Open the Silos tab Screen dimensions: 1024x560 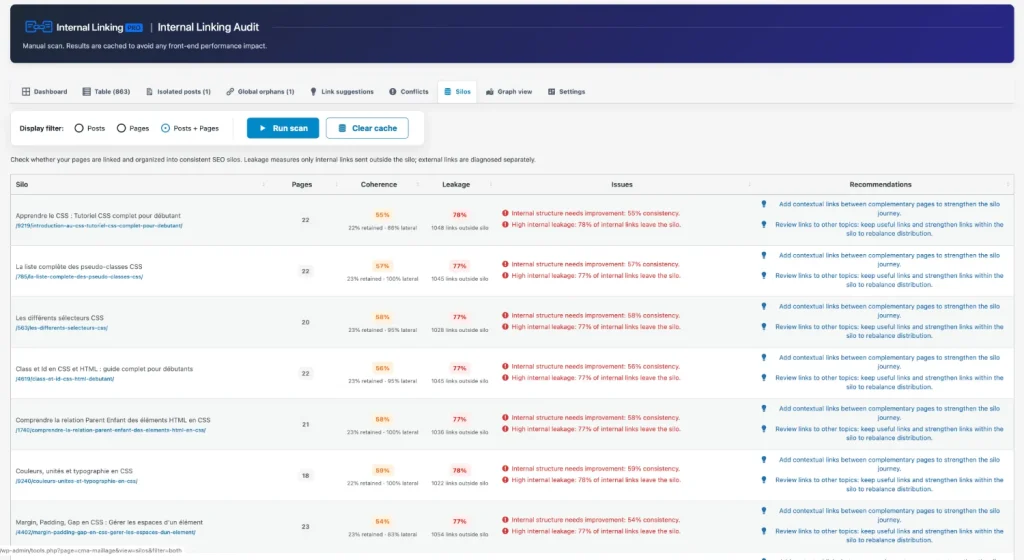tap(457, 92)
